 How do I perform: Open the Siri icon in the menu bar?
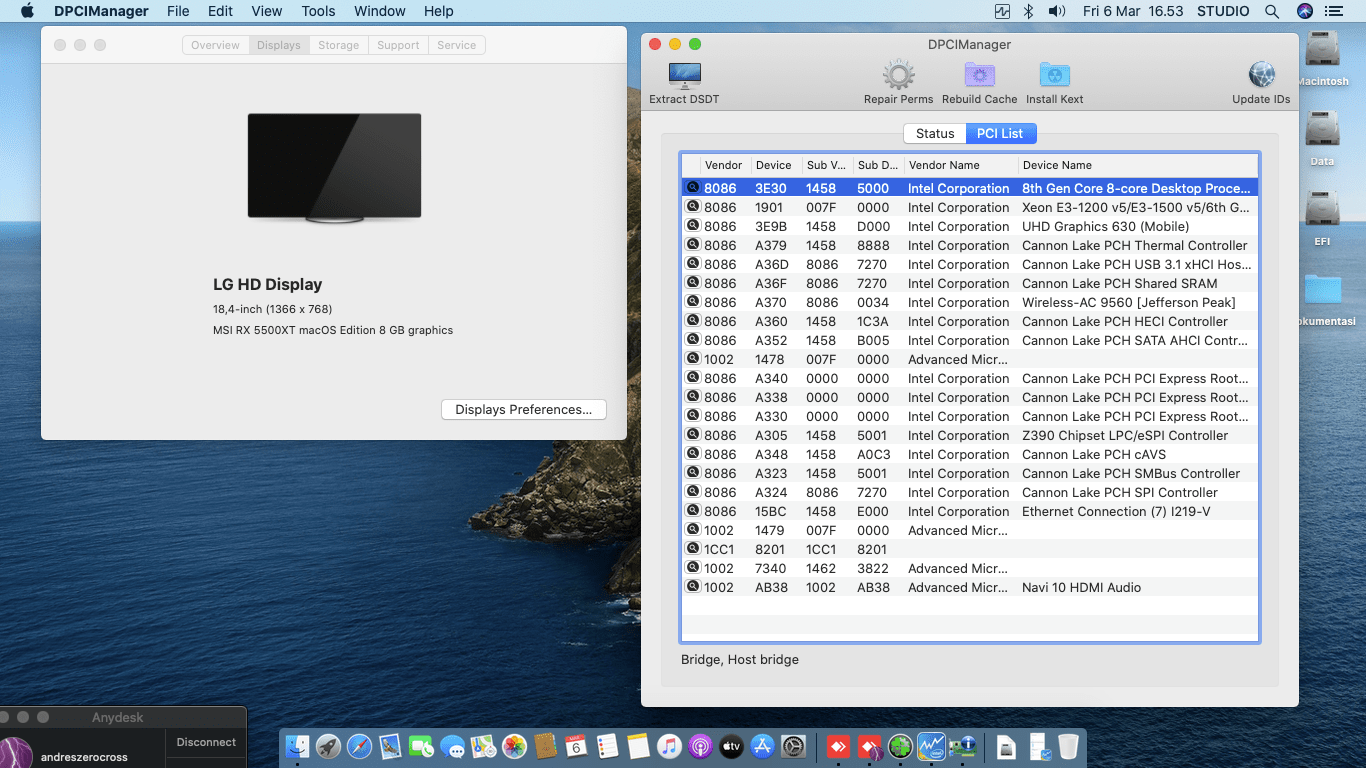click(x=1304, y=11)
